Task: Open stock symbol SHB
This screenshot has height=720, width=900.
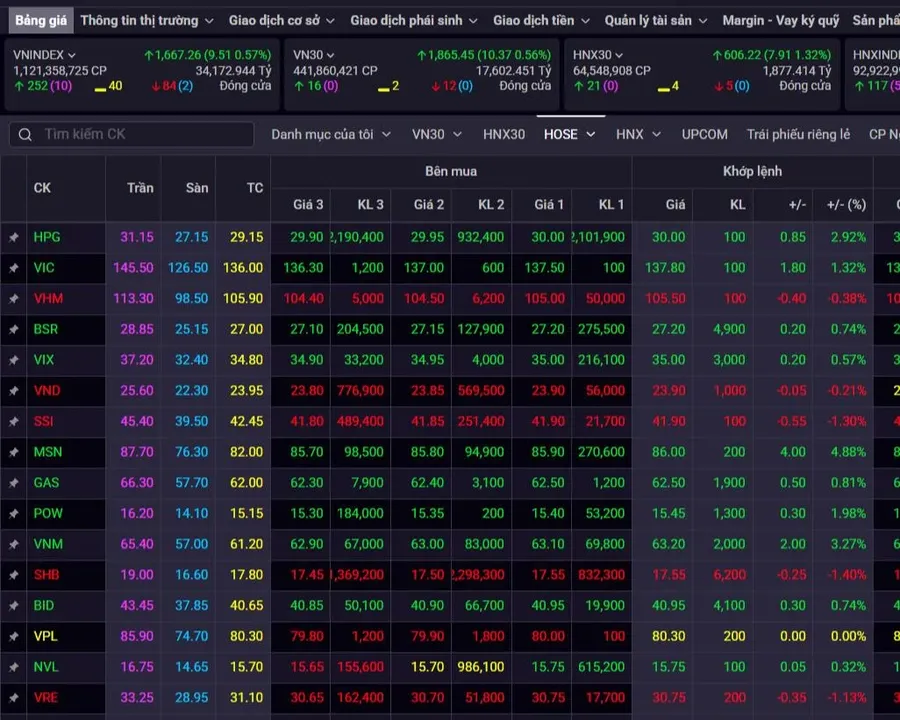Action: [46, 575]
